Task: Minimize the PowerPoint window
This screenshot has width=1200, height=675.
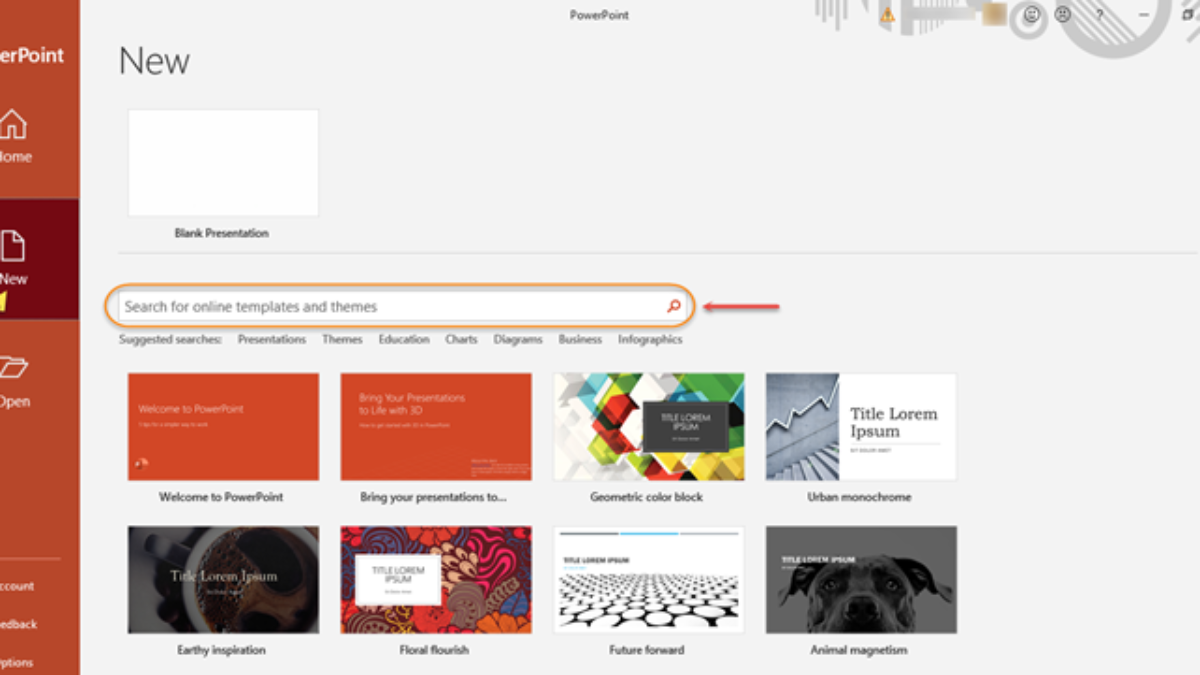Action: 1145,15
